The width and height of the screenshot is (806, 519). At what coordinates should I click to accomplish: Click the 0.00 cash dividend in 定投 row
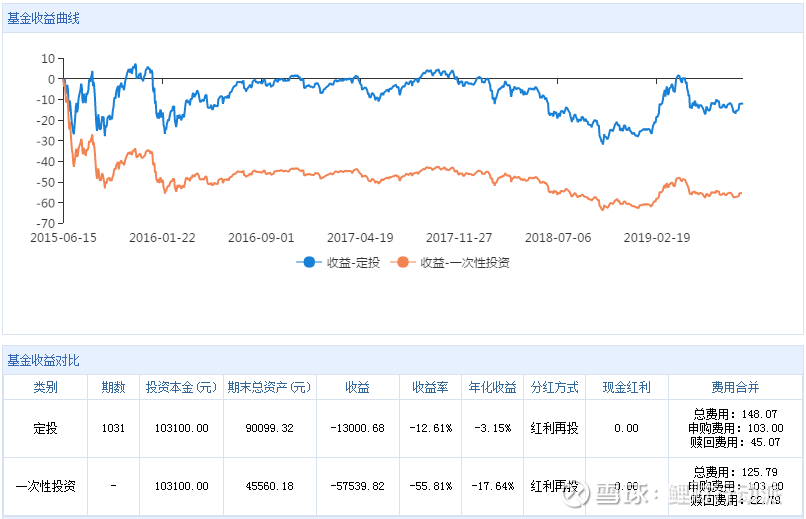point(627,428)
